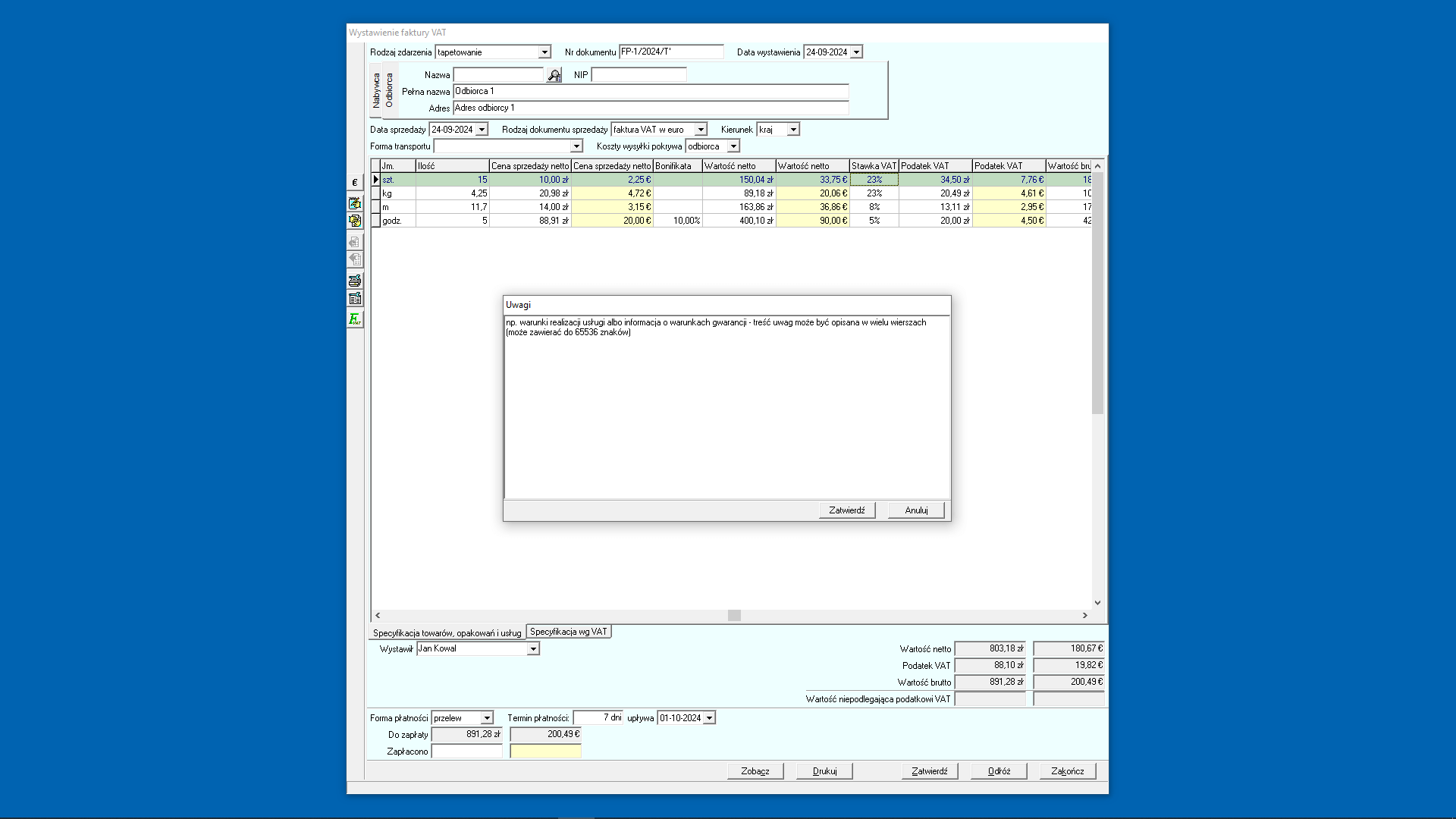Viewport: 1456px width, 819px height.
Task: Click the grid scroll-right arrow
Action: 1085,616
